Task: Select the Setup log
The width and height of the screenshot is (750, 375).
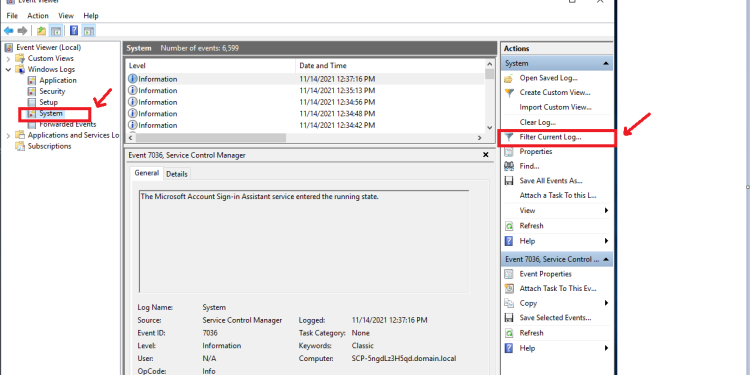Action: point(48,102)
